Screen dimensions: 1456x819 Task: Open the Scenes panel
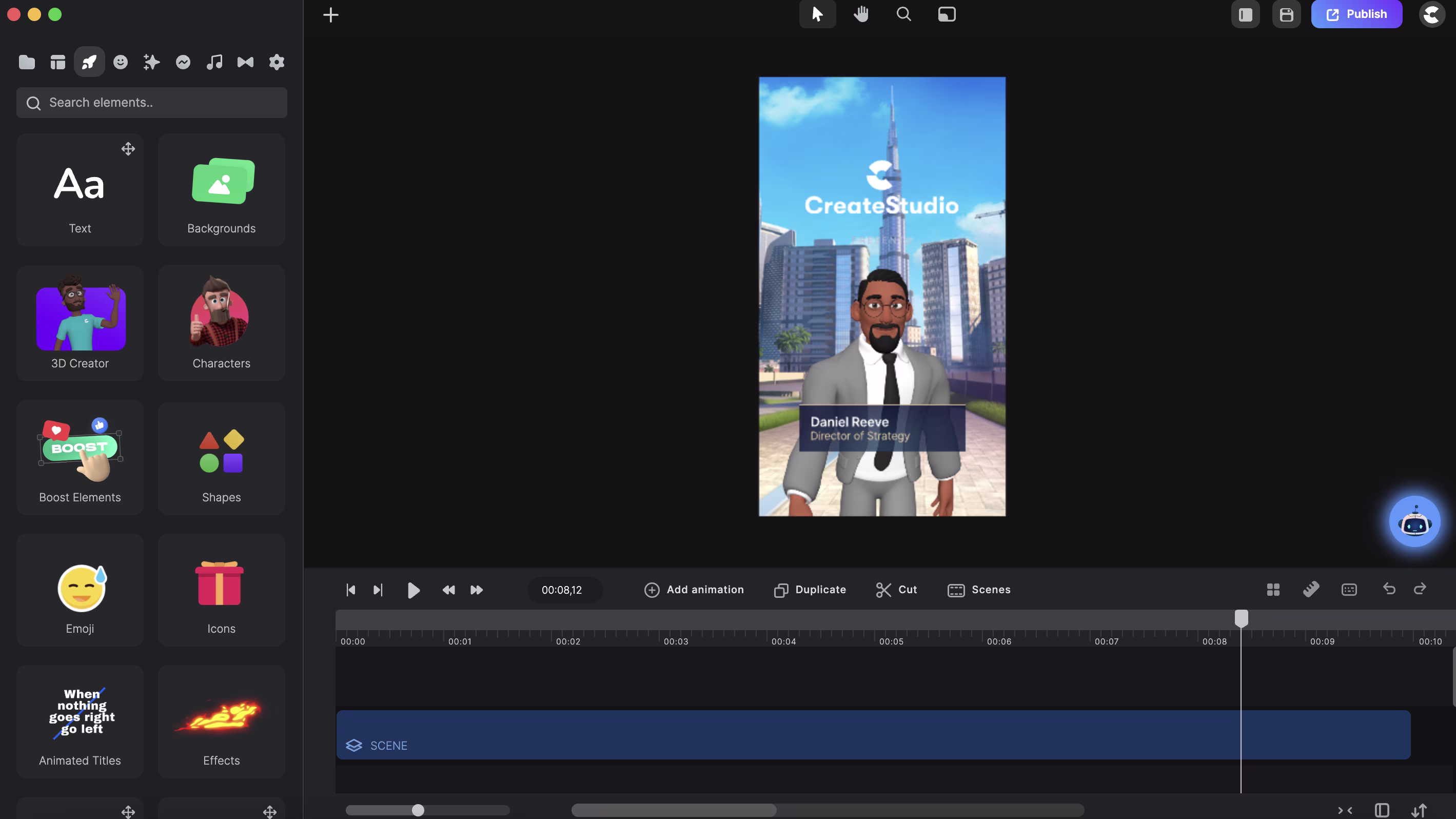click(979, 590)
